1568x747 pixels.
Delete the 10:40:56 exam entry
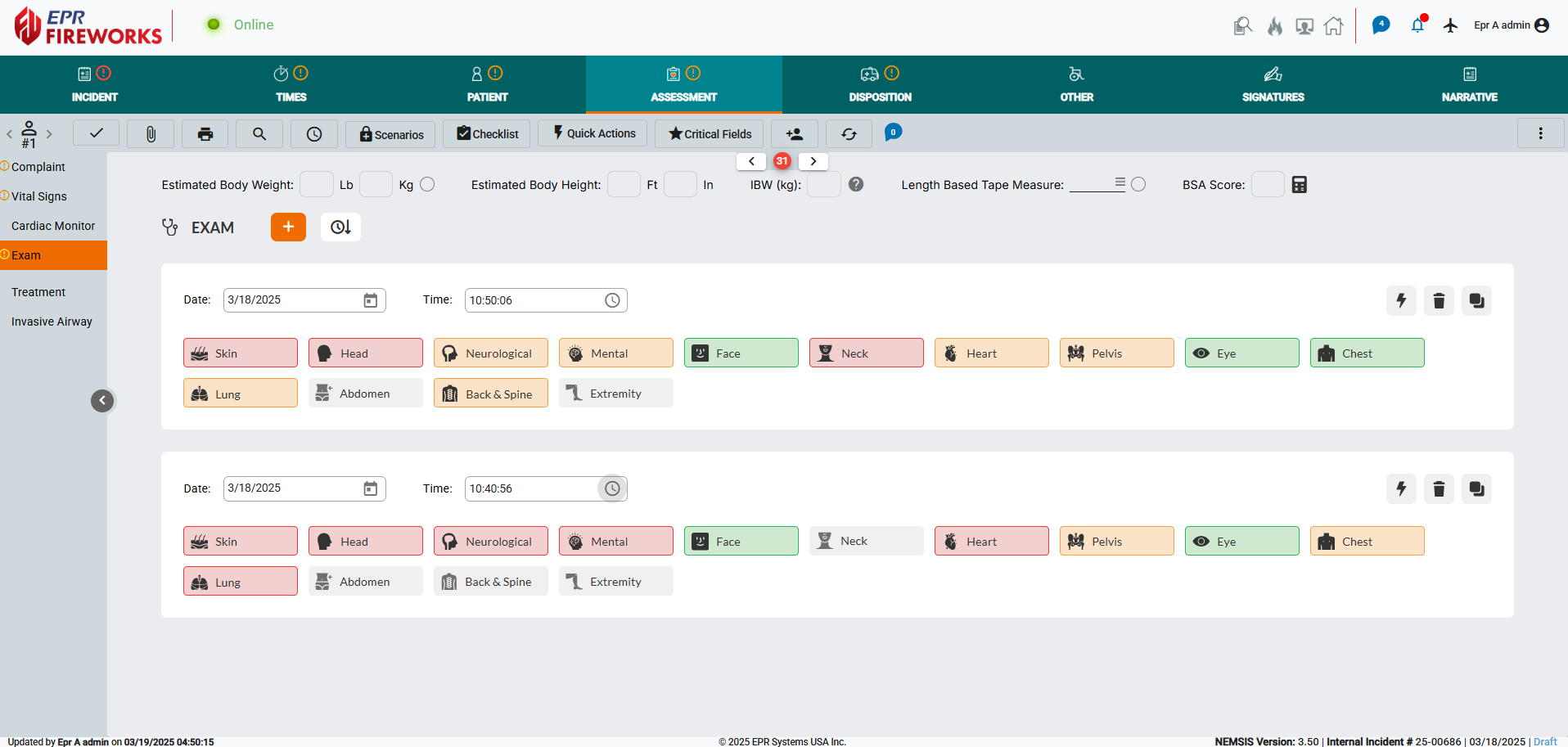pyautogui.click(x=1439, y=488)
